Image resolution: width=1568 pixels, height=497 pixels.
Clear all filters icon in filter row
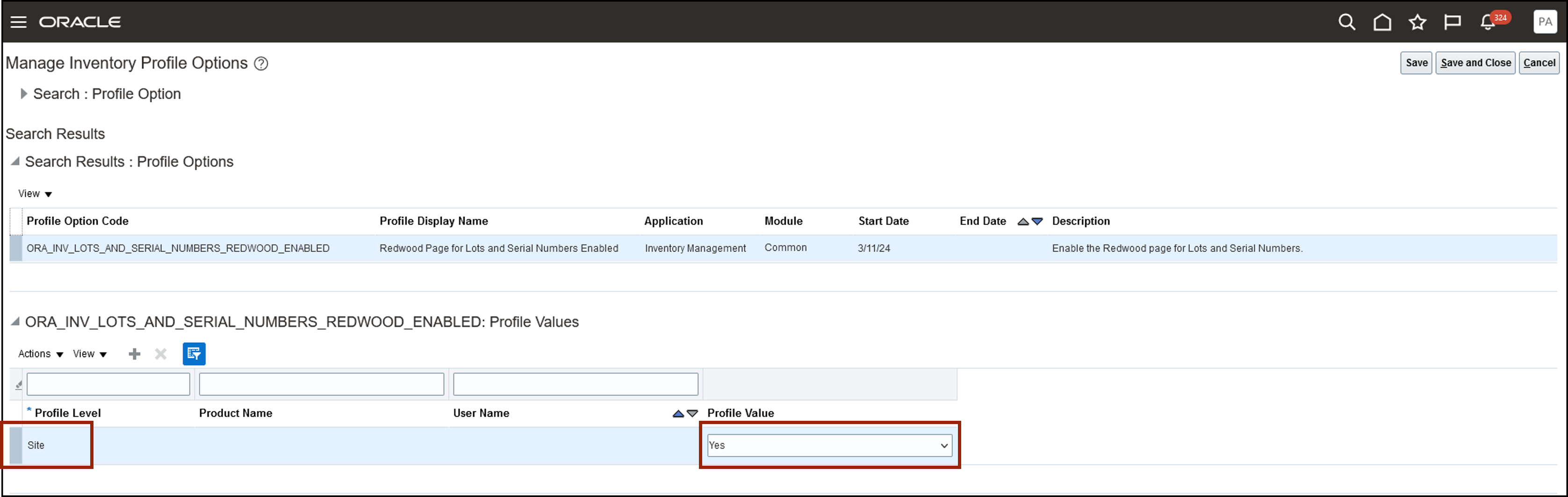click(x=18, y=384)
